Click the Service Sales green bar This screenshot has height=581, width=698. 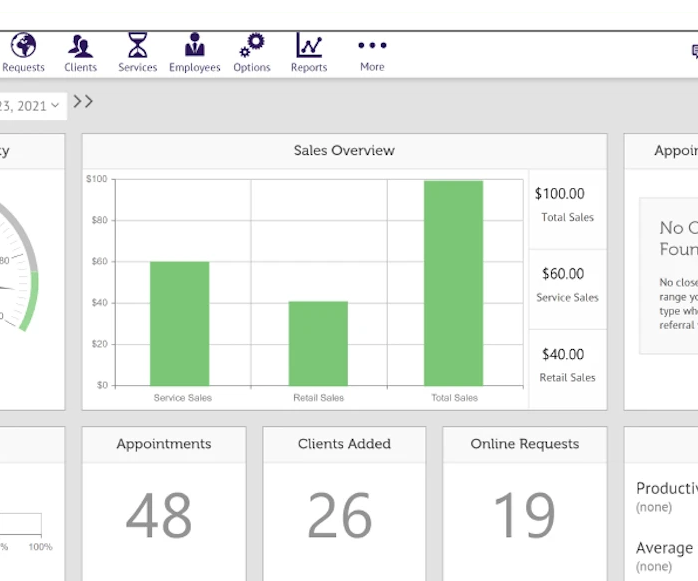point(180,323)
